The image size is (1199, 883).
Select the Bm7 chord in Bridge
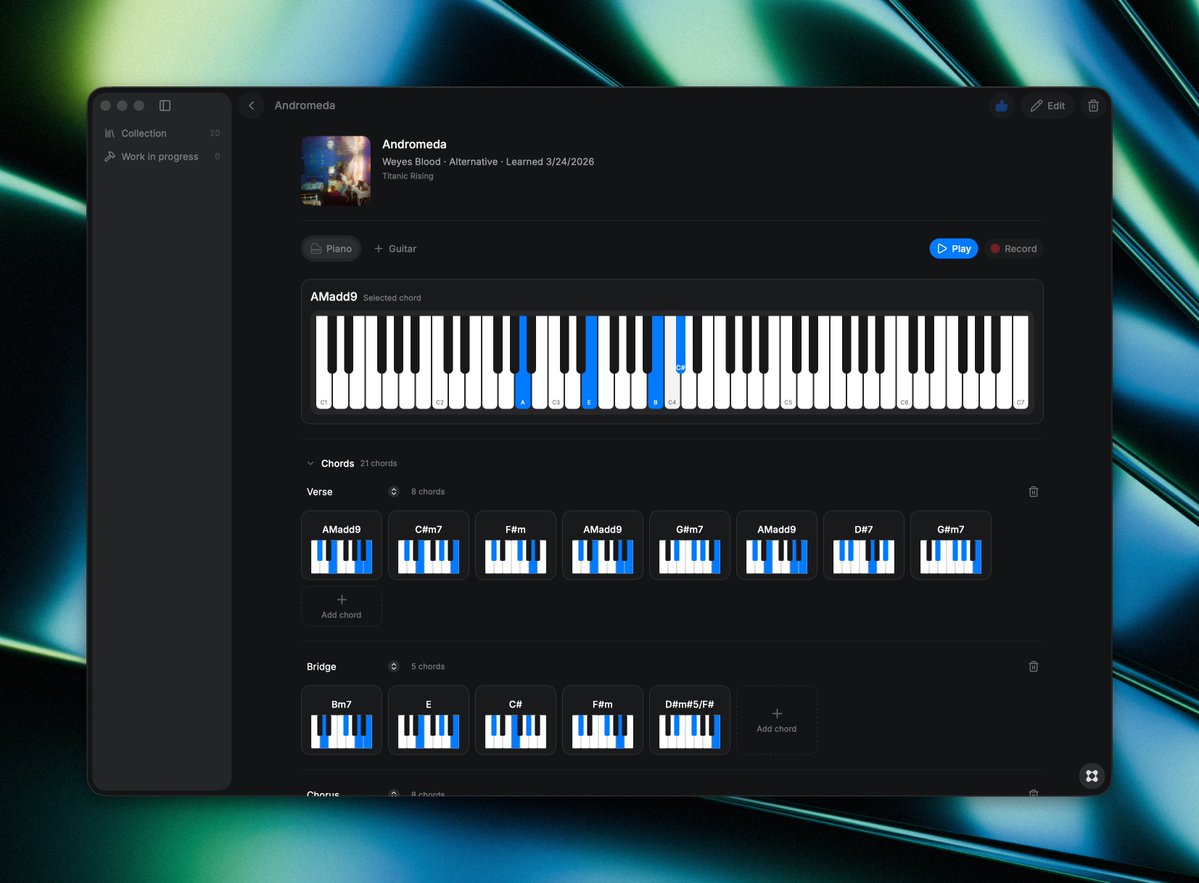pos(342,720)
